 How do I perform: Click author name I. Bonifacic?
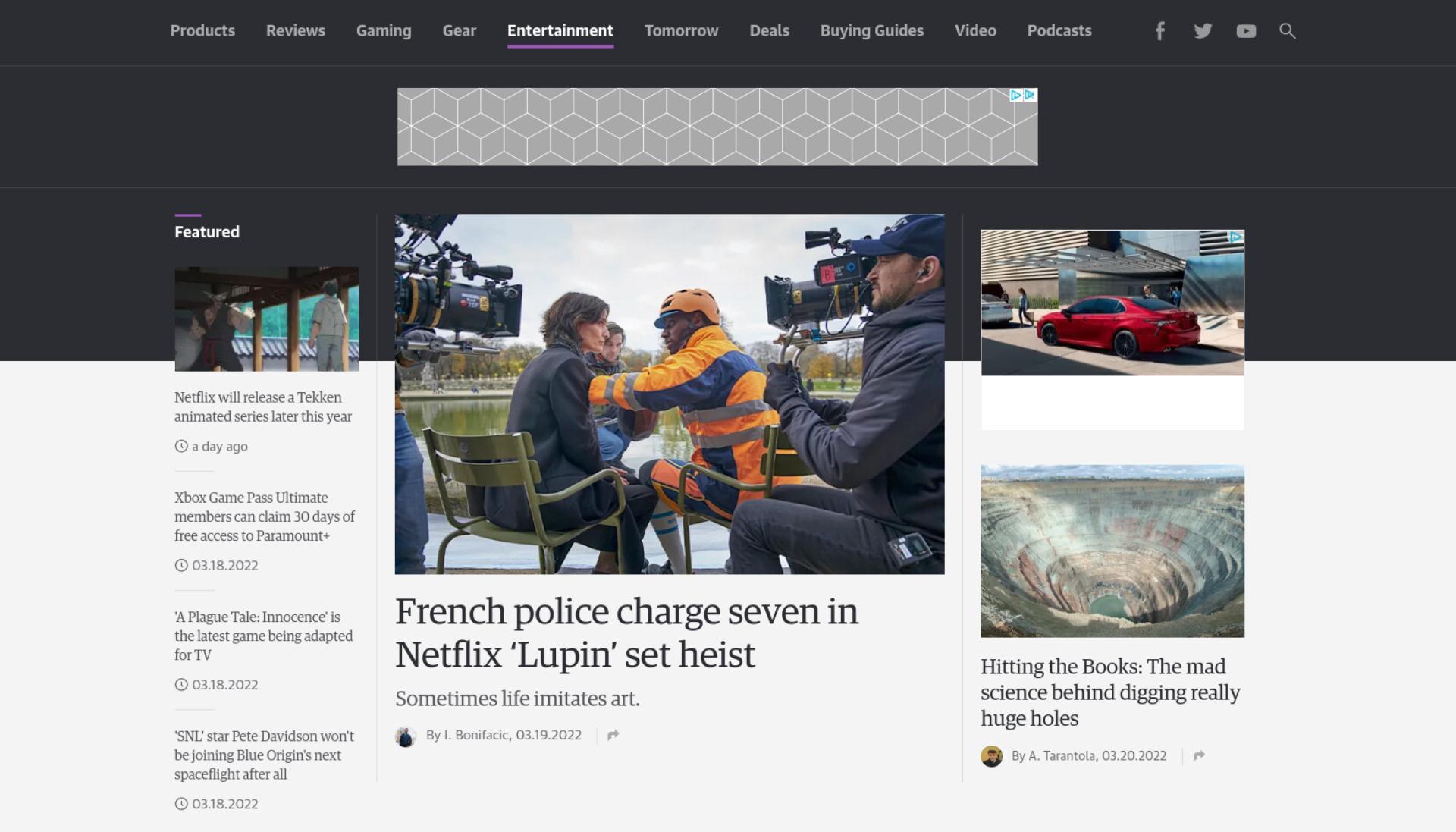476,735
